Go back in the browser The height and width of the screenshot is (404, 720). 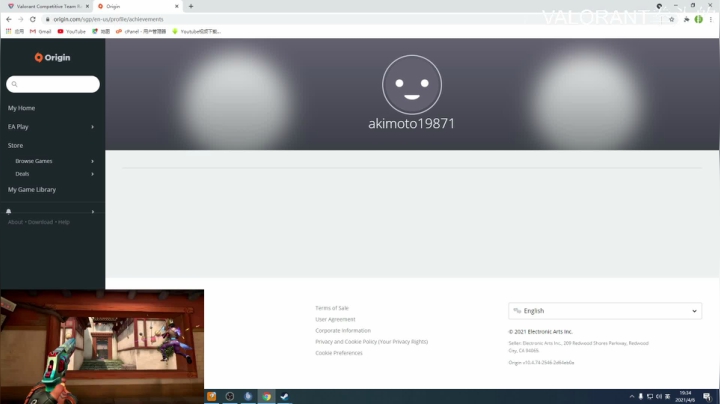point(9,19)
